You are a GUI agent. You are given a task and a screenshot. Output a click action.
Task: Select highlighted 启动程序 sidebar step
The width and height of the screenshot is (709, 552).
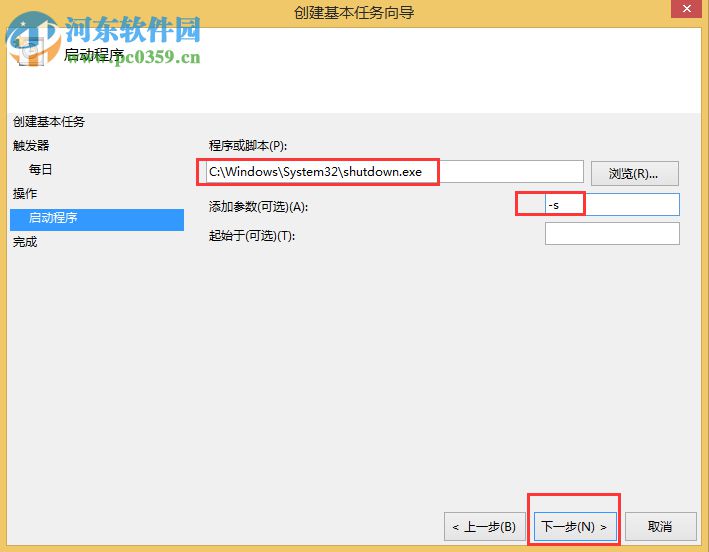tap(97, 220)
